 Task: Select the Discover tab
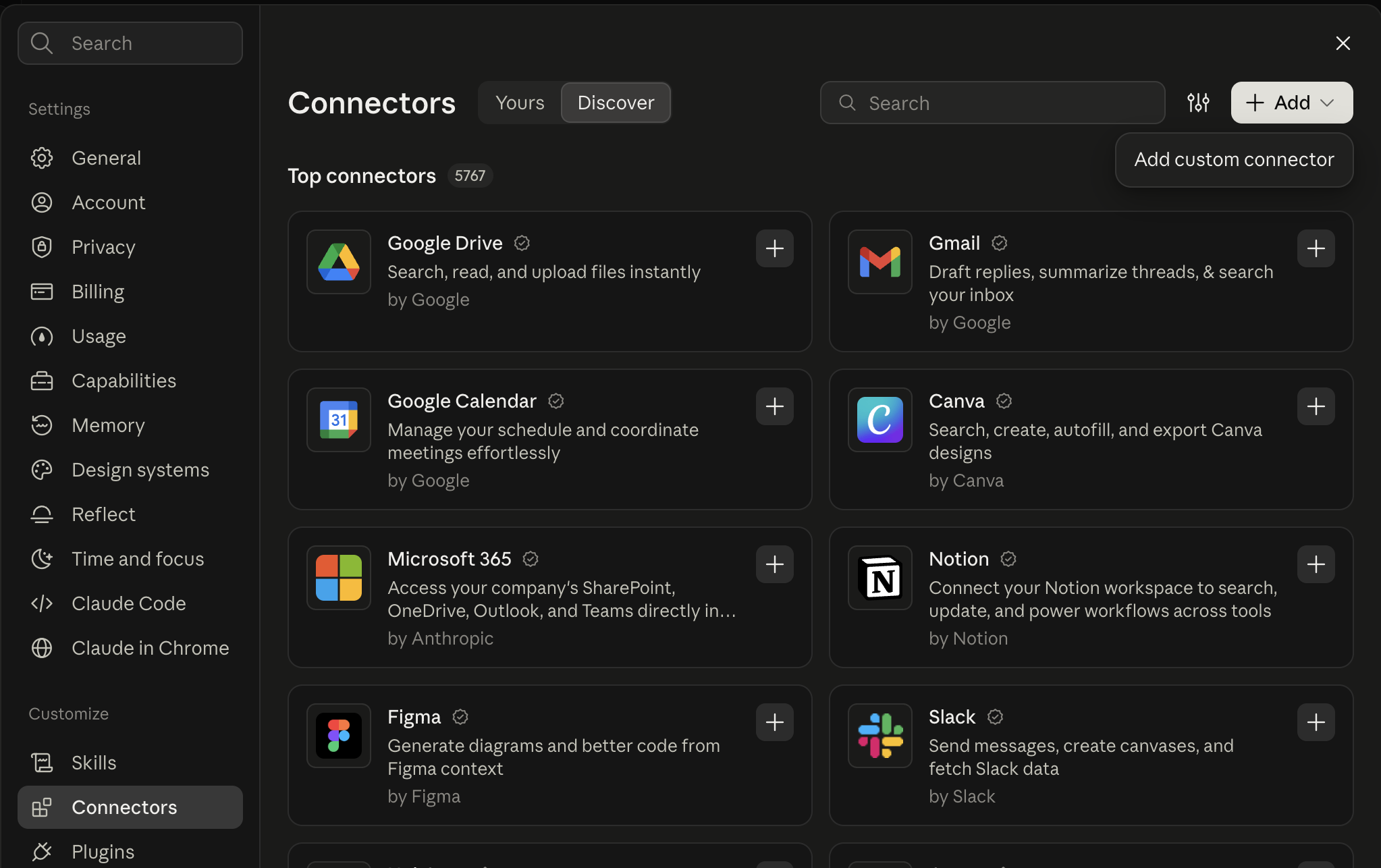click(616, 103)
